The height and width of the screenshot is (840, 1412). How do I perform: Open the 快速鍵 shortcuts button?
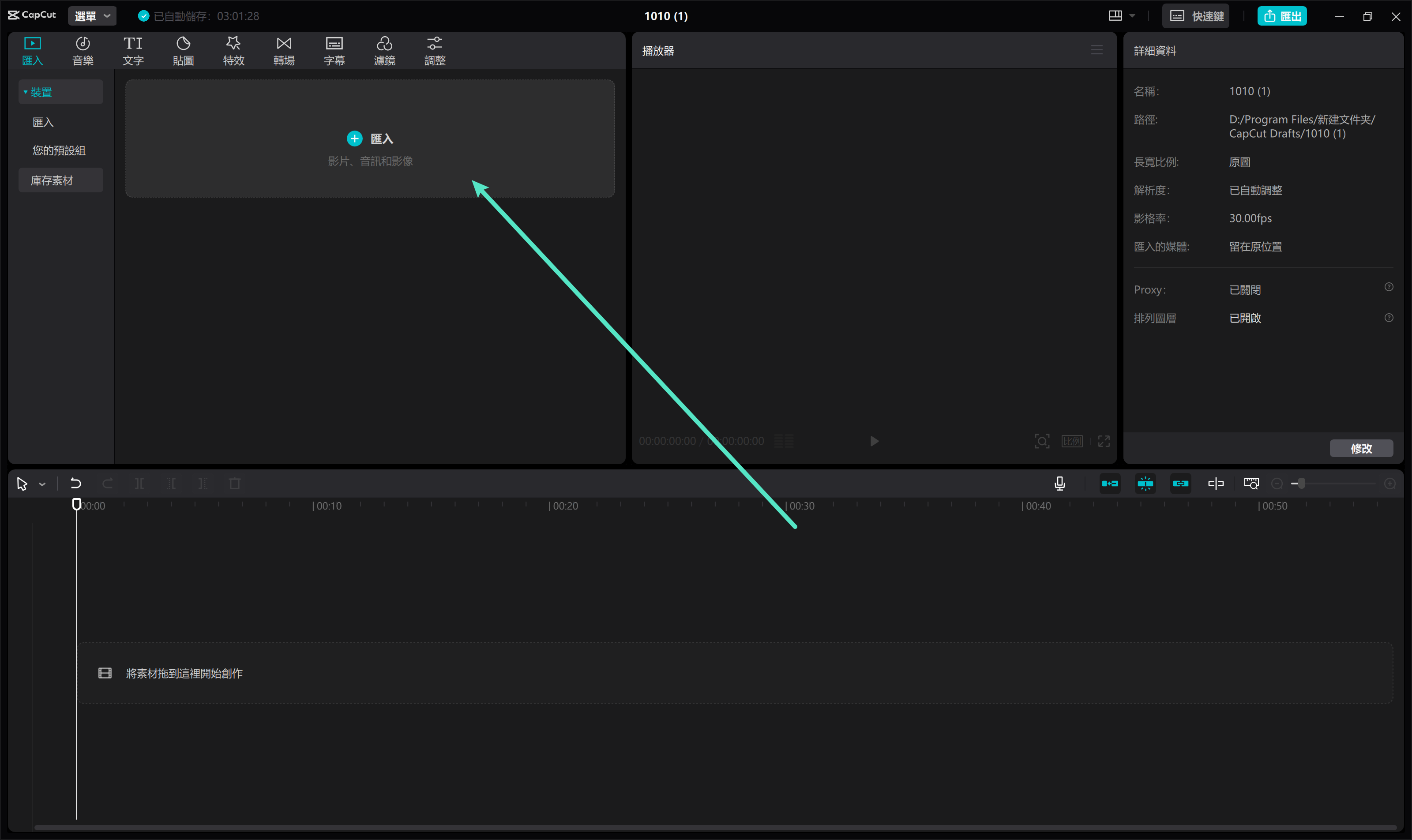click(x=1196, y=16)
